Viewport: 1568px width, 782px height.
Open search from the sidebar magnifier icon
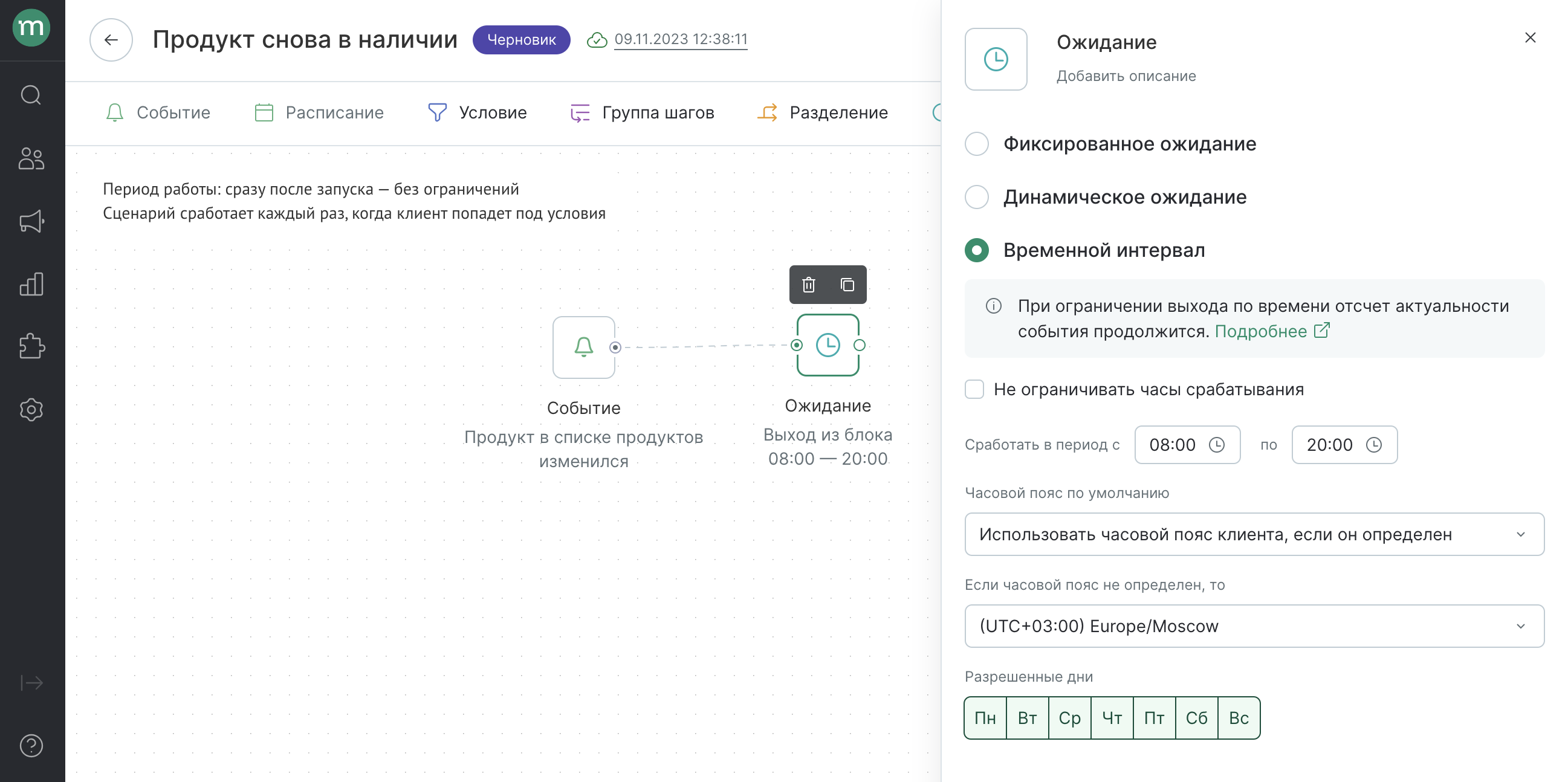tap(31, 95)
